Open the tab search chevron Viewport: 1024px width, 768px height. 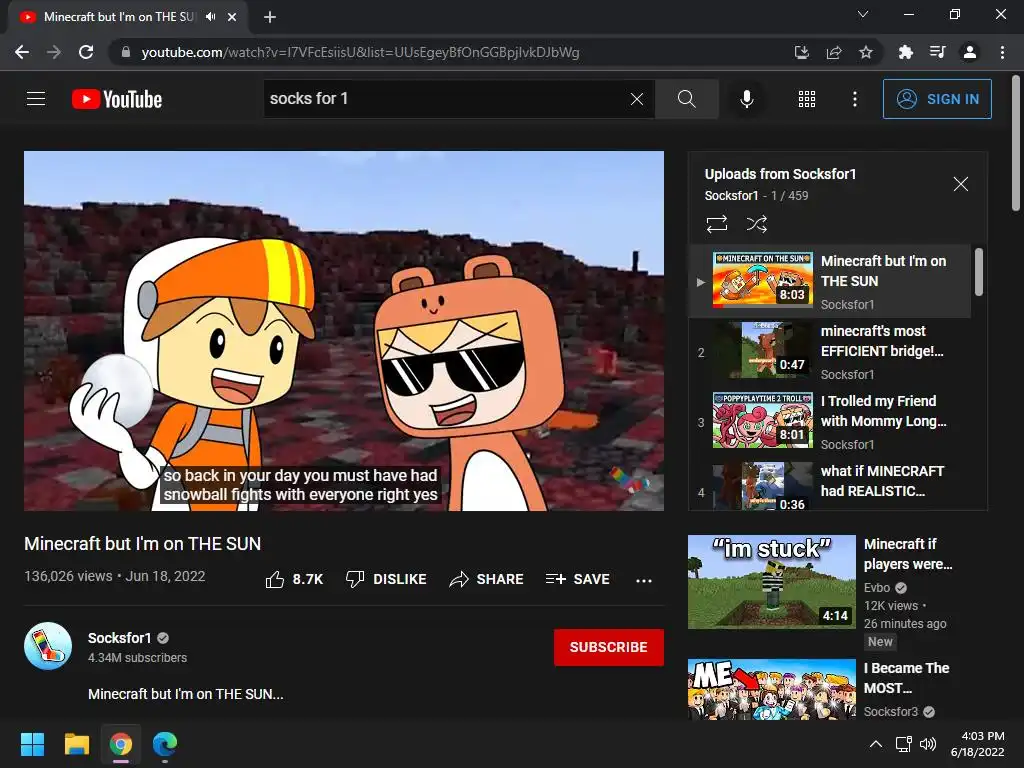point(863,14)
